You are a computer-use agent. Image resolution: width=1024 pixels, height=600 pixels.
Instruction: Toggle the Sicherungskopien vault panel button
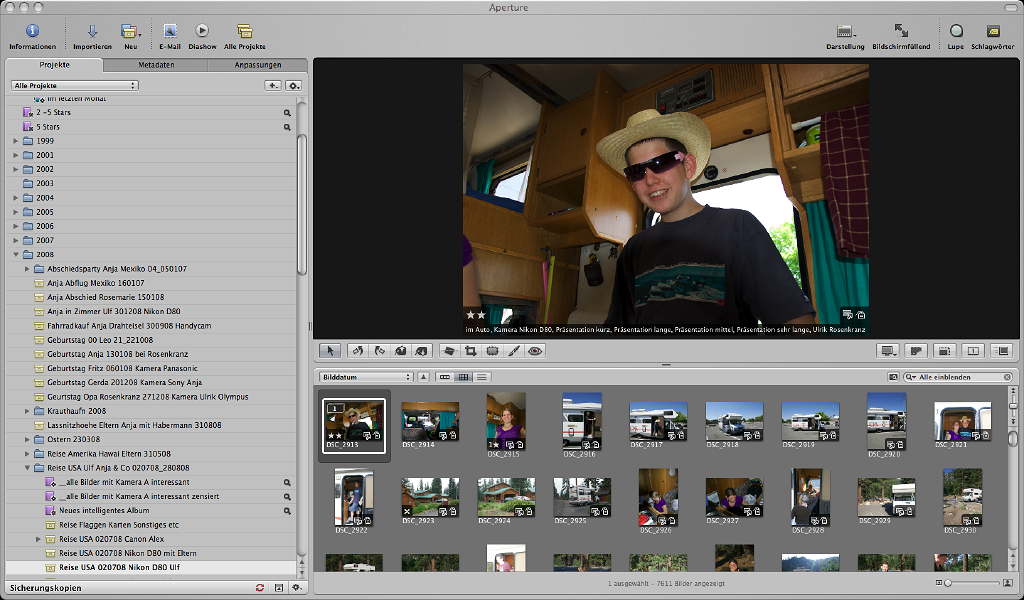[x=279, y=588]
